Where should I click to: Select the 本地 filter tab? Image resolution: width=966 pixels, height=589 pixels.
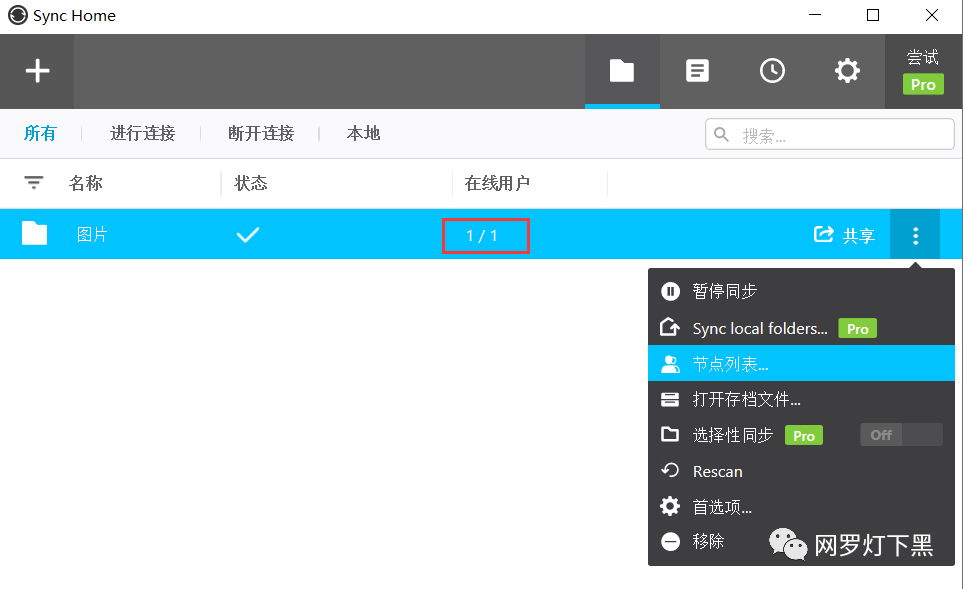[363, 133]
